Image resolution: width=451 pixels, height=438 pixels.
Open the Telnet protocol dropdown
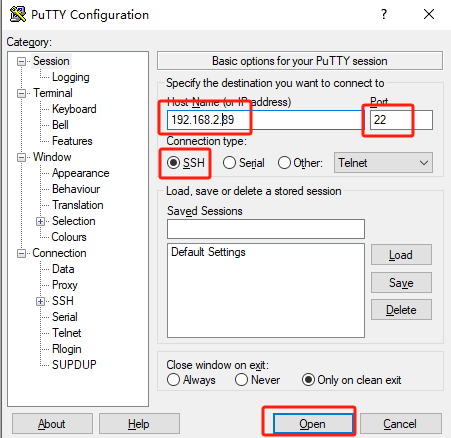point(383,163)
